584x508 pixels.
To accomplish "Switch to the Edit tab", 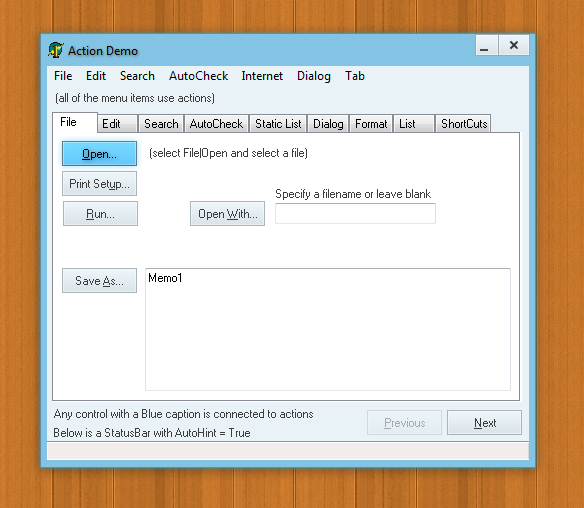I will click(118, 124).
